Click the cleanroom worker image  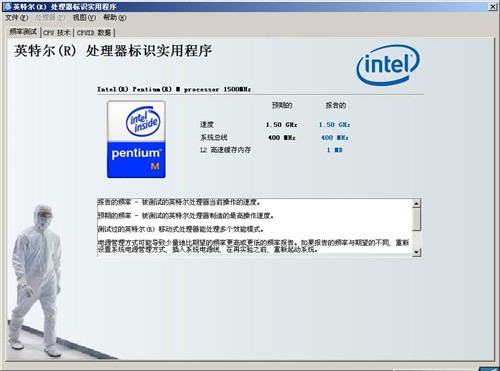[x=37, y=281]
